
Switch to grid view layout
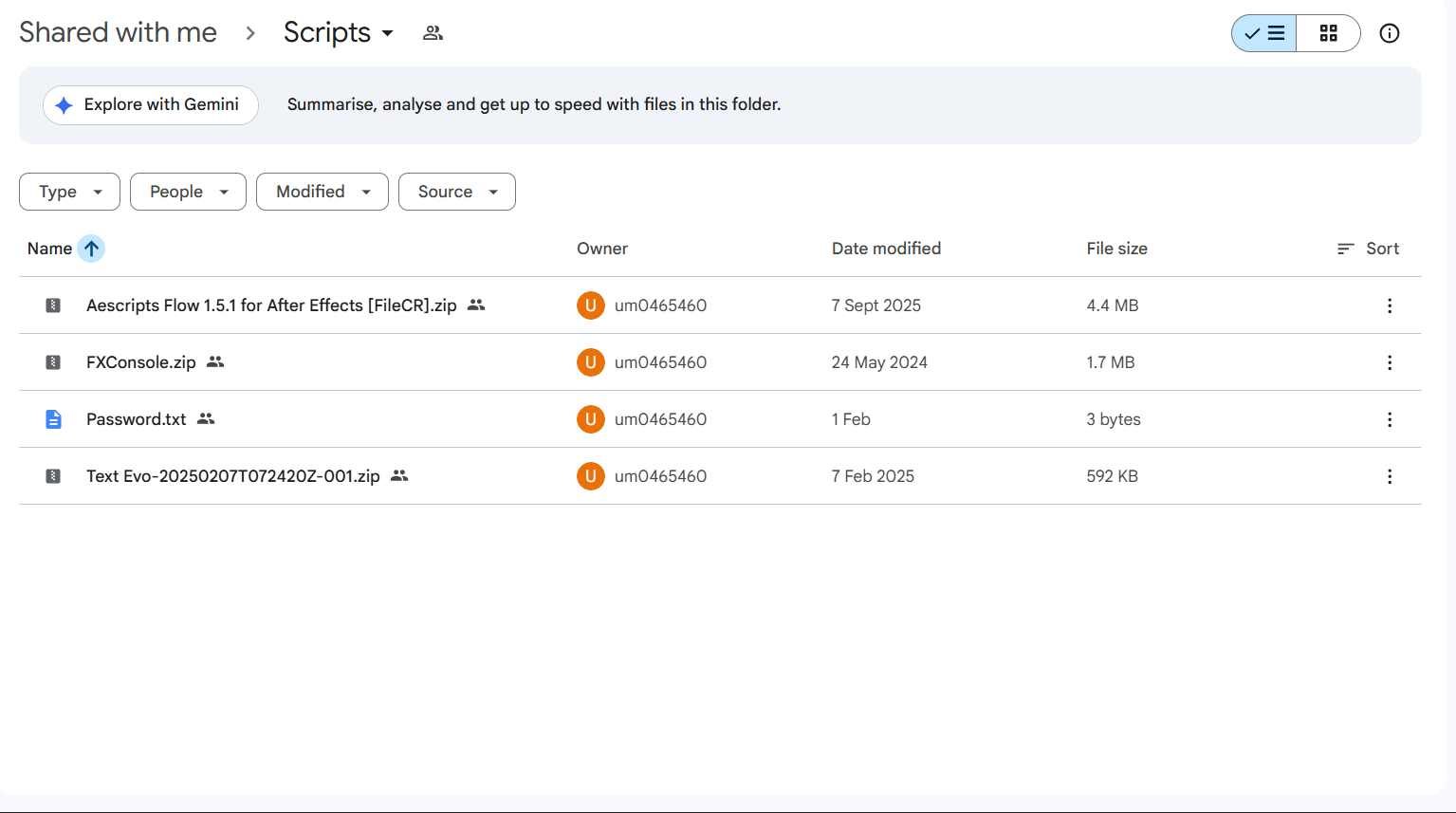[1327, 32]
